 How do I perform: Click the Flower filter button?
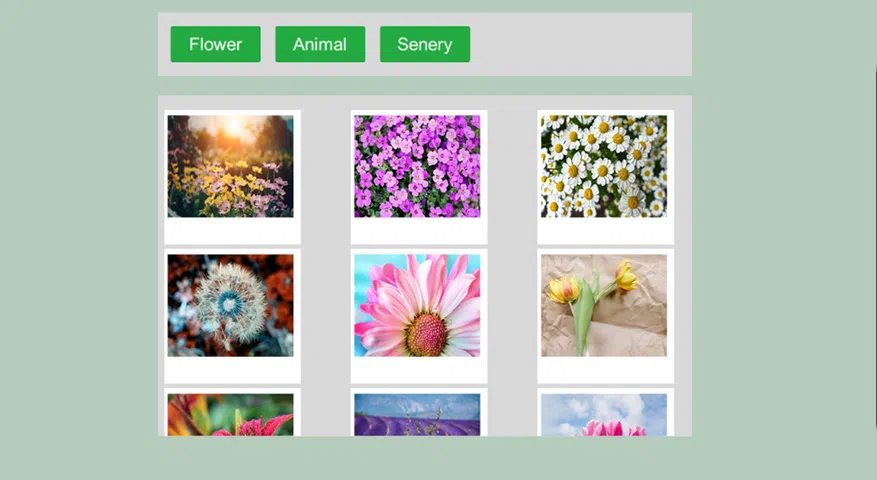tap(215, 44)
